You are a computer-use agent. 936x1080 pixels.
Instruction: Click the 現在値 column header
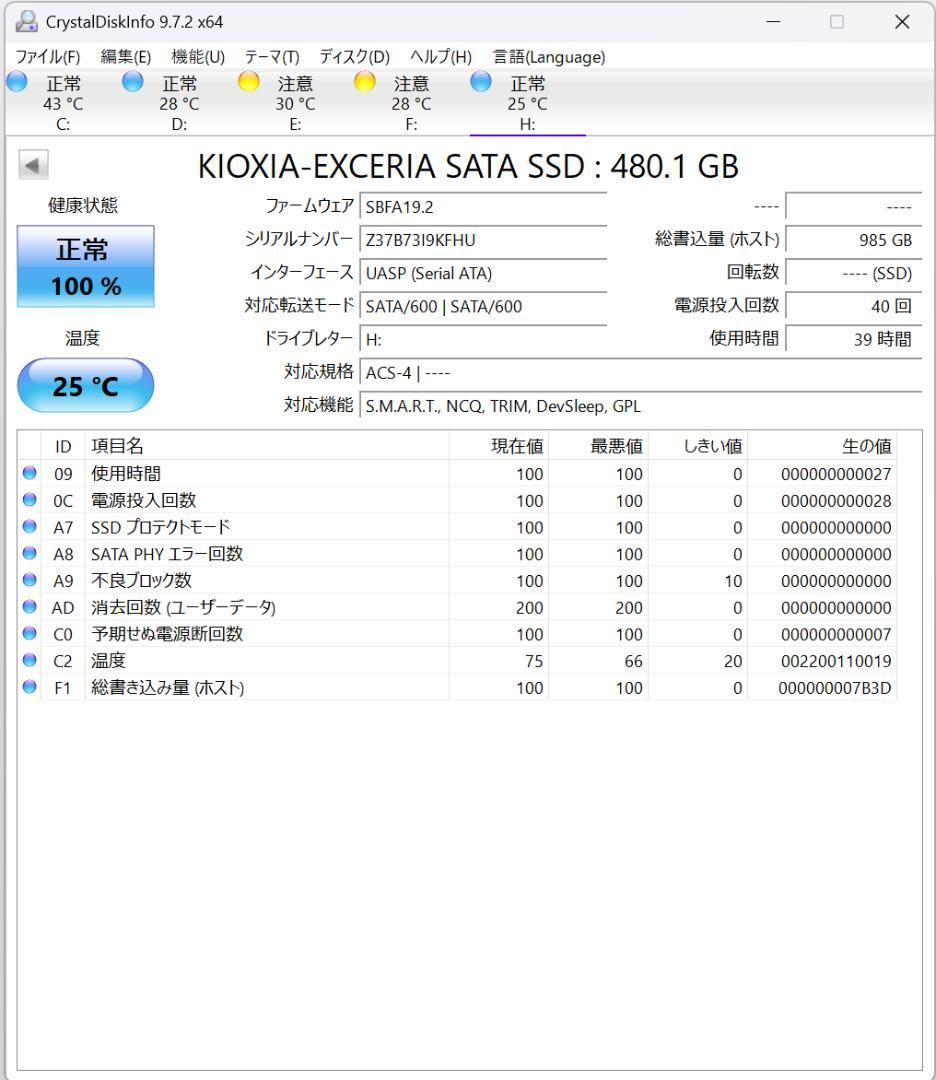pyautogui.click(x=499, y=446)
